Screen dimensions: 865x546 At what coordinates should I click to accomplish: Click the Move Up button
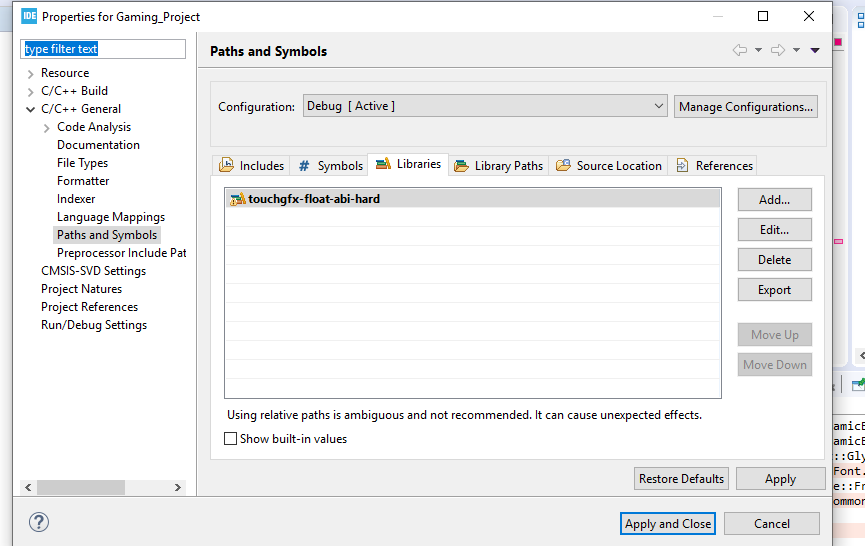775,335
